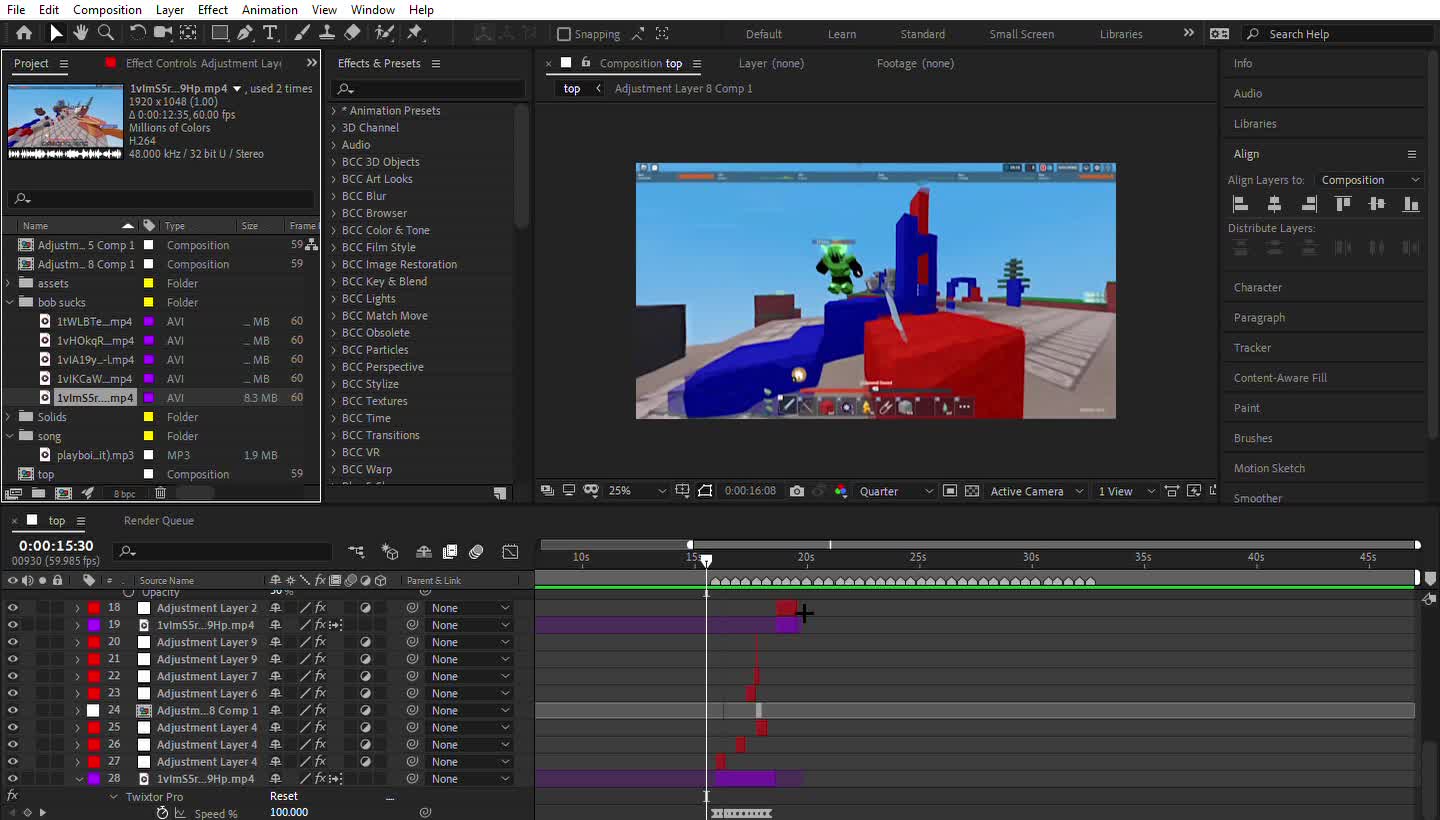Create a new composition icon in Project panel
The height and width of the screenshot is (820, 1440).
pos(63,493)
